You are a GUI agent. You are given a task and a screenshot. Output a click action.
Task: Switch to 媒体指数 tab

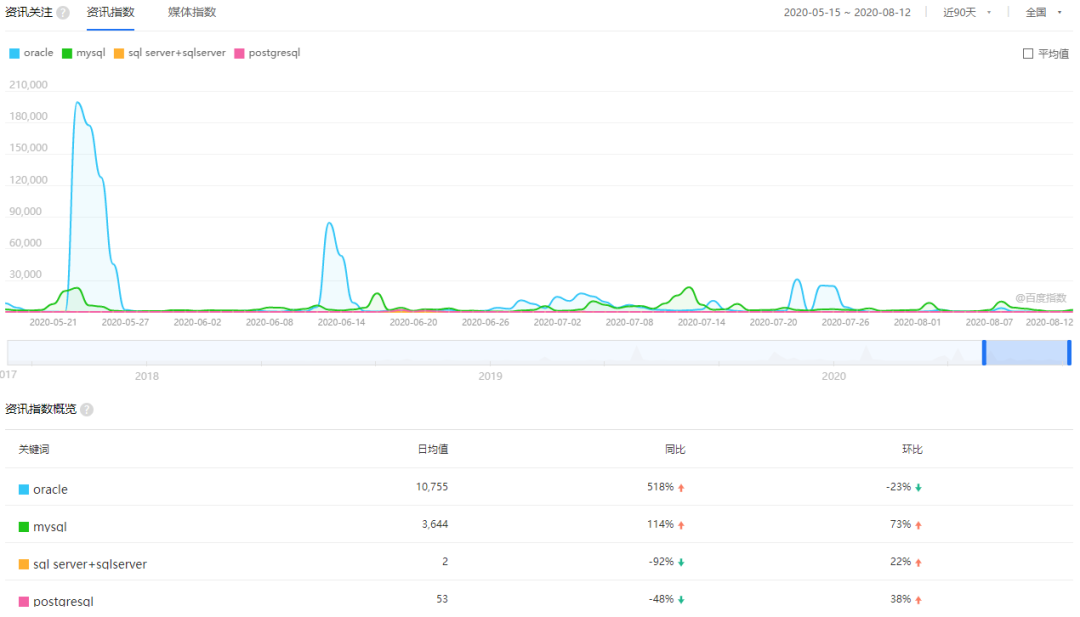[191, 12]
